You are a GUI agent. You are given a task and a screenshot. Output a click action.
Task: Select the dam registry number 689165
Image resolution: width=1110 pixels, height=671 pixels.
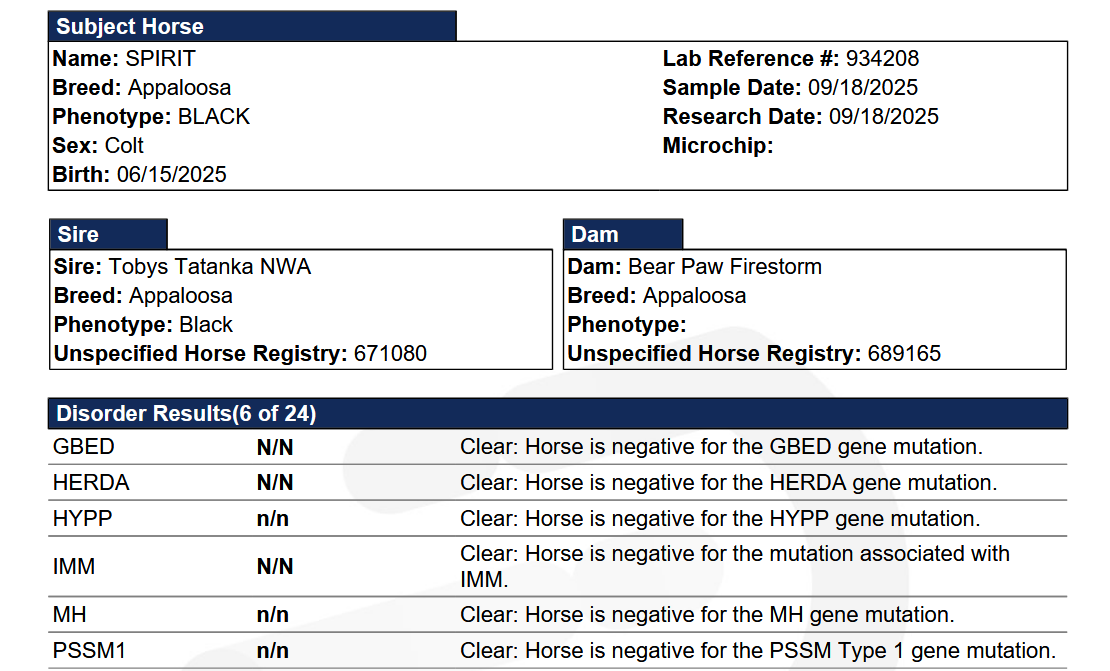click(904, 354)
